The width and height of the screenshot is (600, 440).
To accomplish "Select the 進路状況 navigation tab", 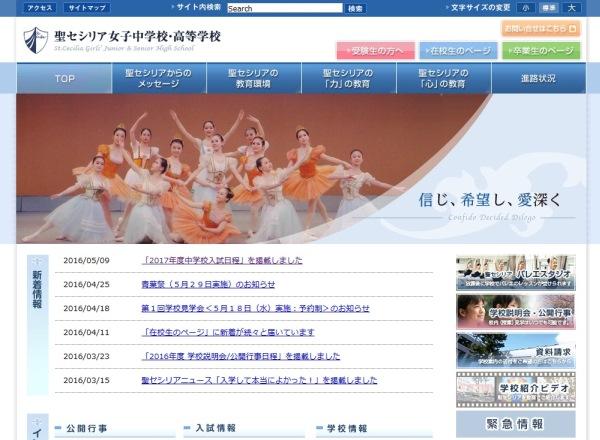I will tap(538, 79).
